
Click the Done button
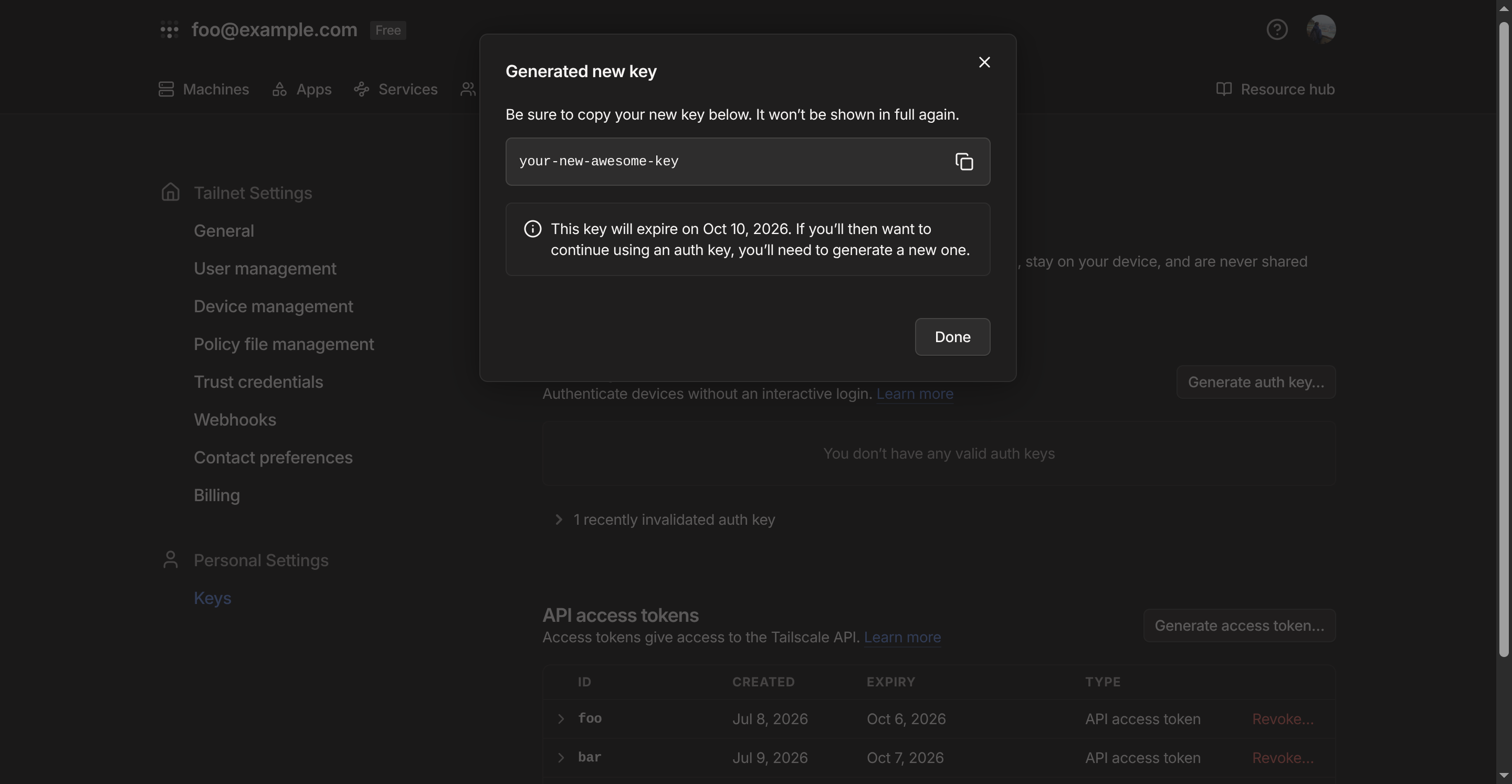pos(952,337)
